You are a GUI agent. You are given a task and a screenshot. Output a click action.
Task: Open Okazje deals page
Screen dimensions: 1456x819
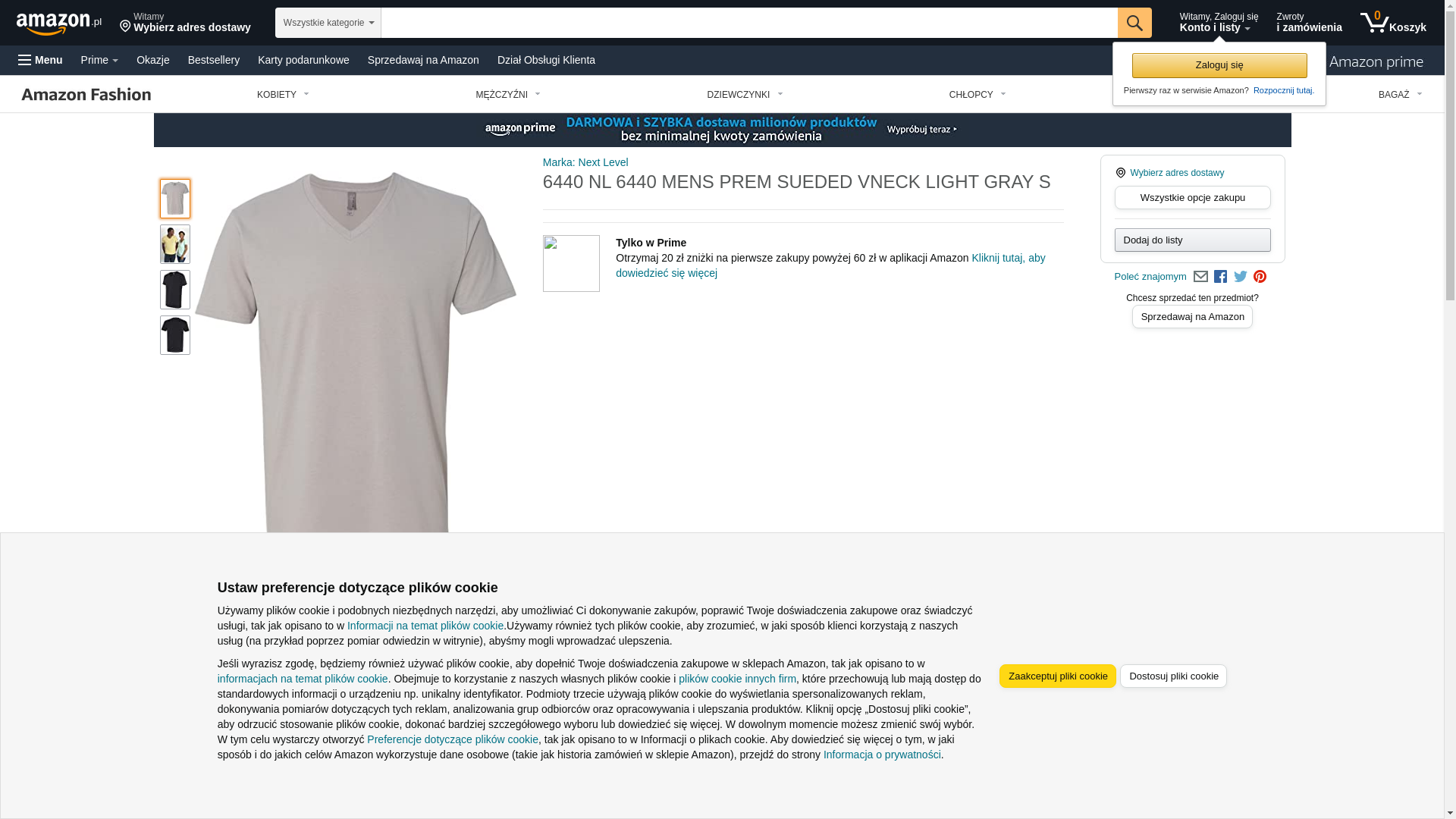pos(153,60)
